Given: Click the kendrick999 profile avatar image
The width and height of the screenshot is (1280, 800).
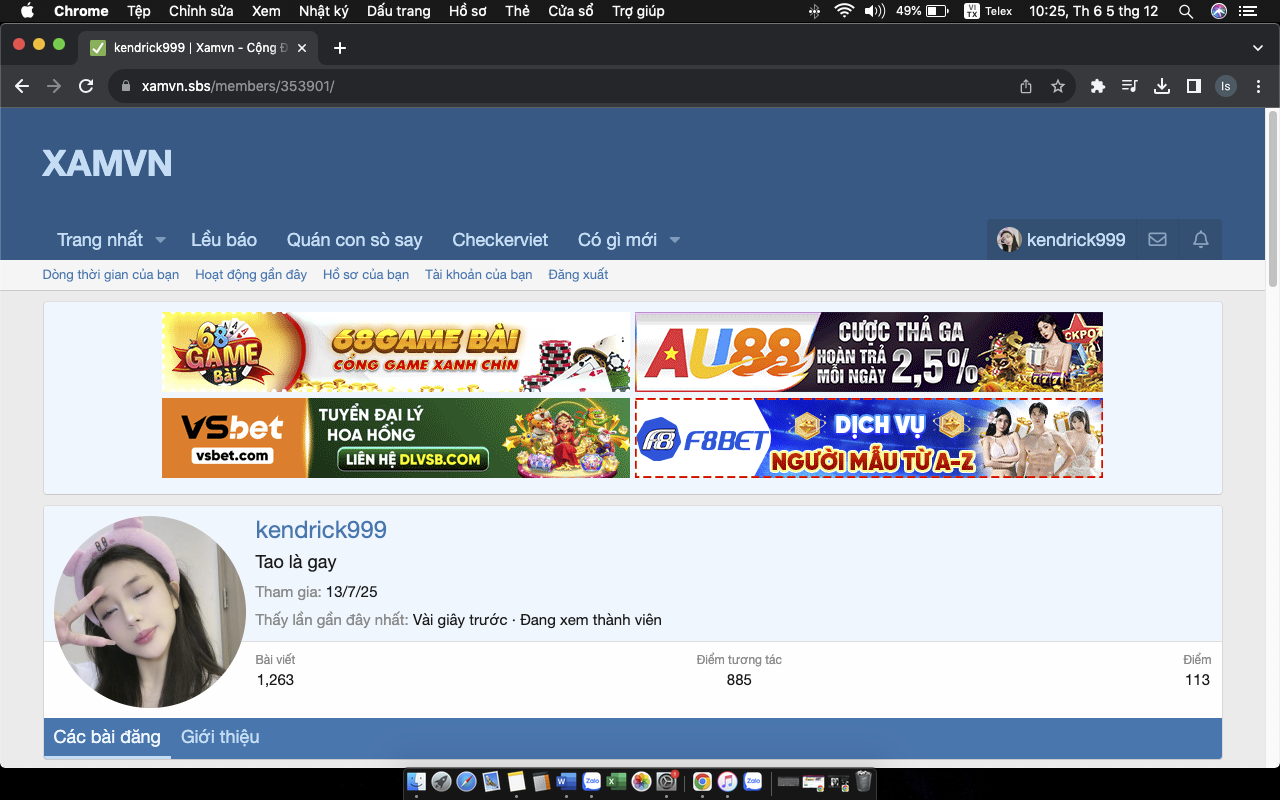Looking at the screenshot, I should [x=150, y=612].
